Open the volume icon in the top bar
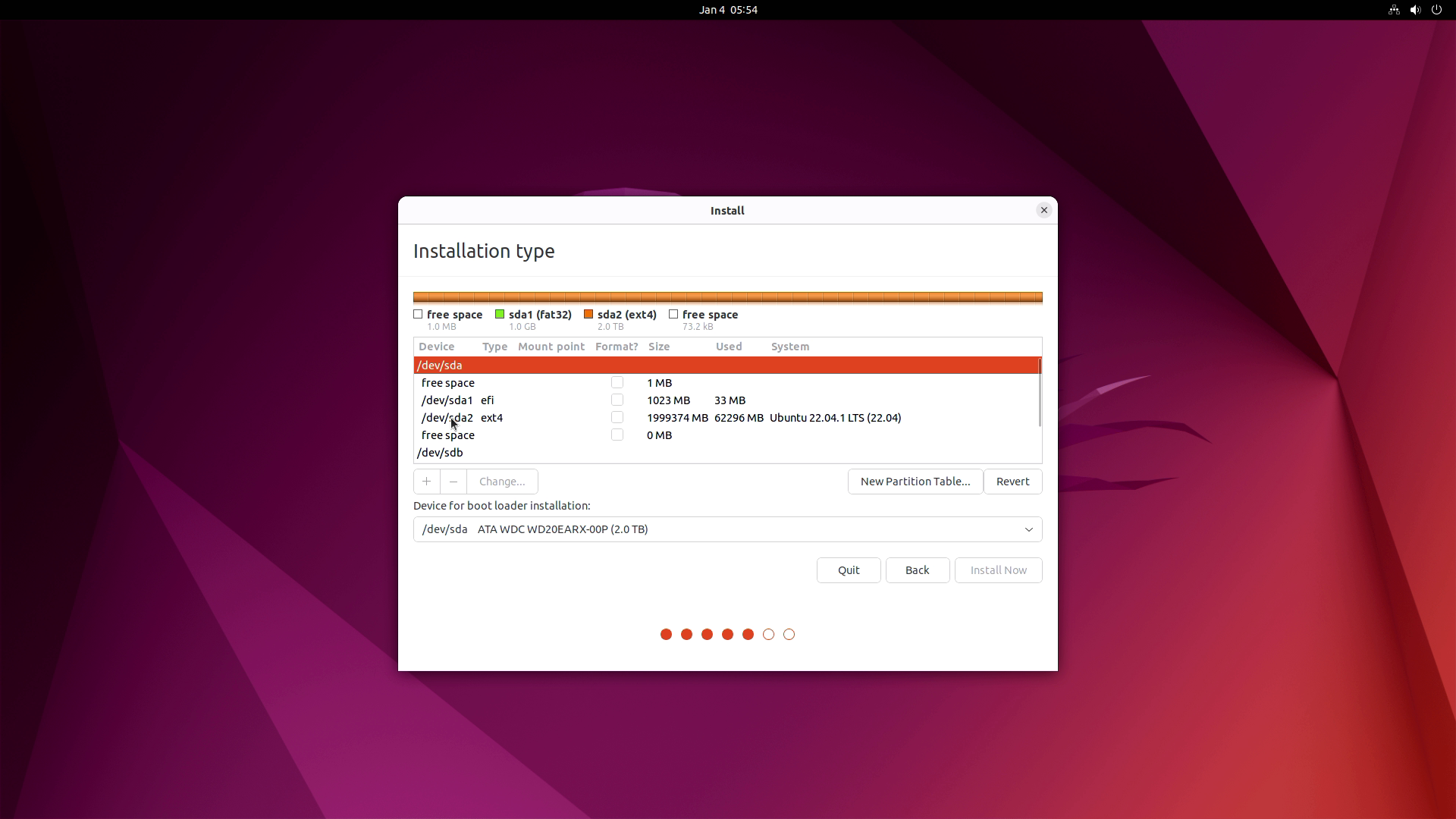This screenshot has height=819, width=1456. coord(1415,10)
